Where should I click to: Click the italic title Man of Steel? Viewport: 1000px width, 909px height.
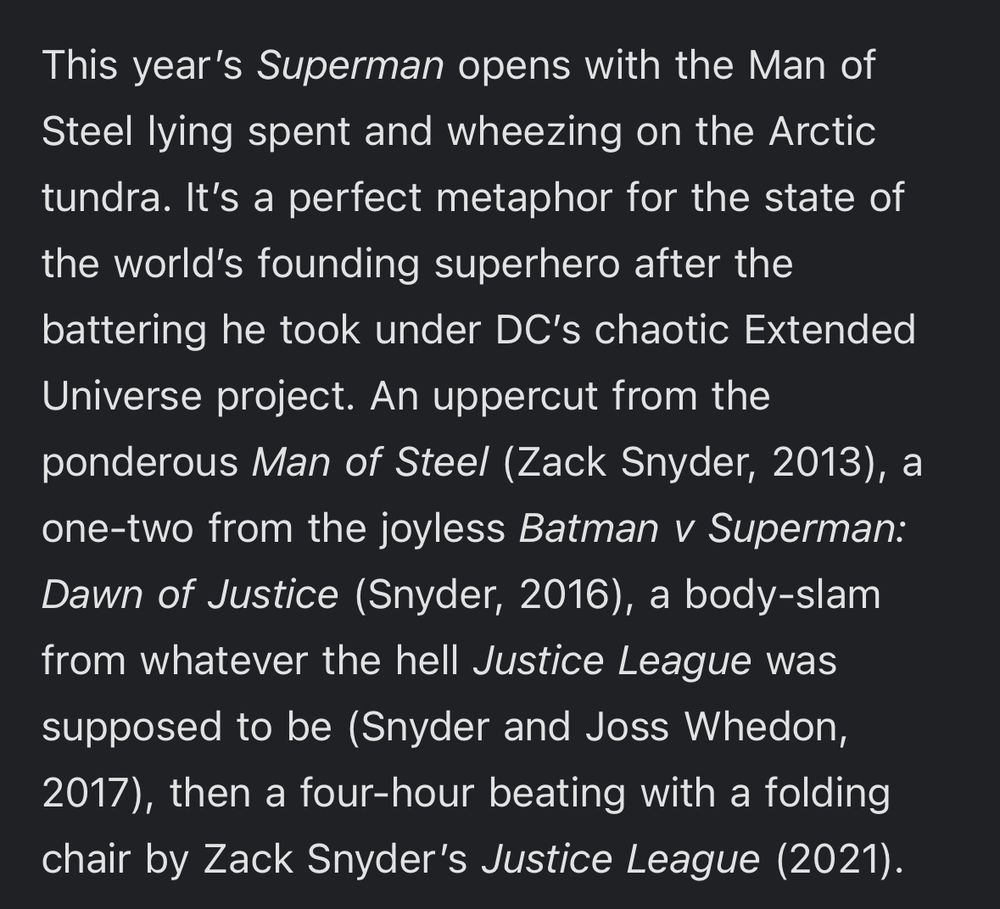point(370,462)
